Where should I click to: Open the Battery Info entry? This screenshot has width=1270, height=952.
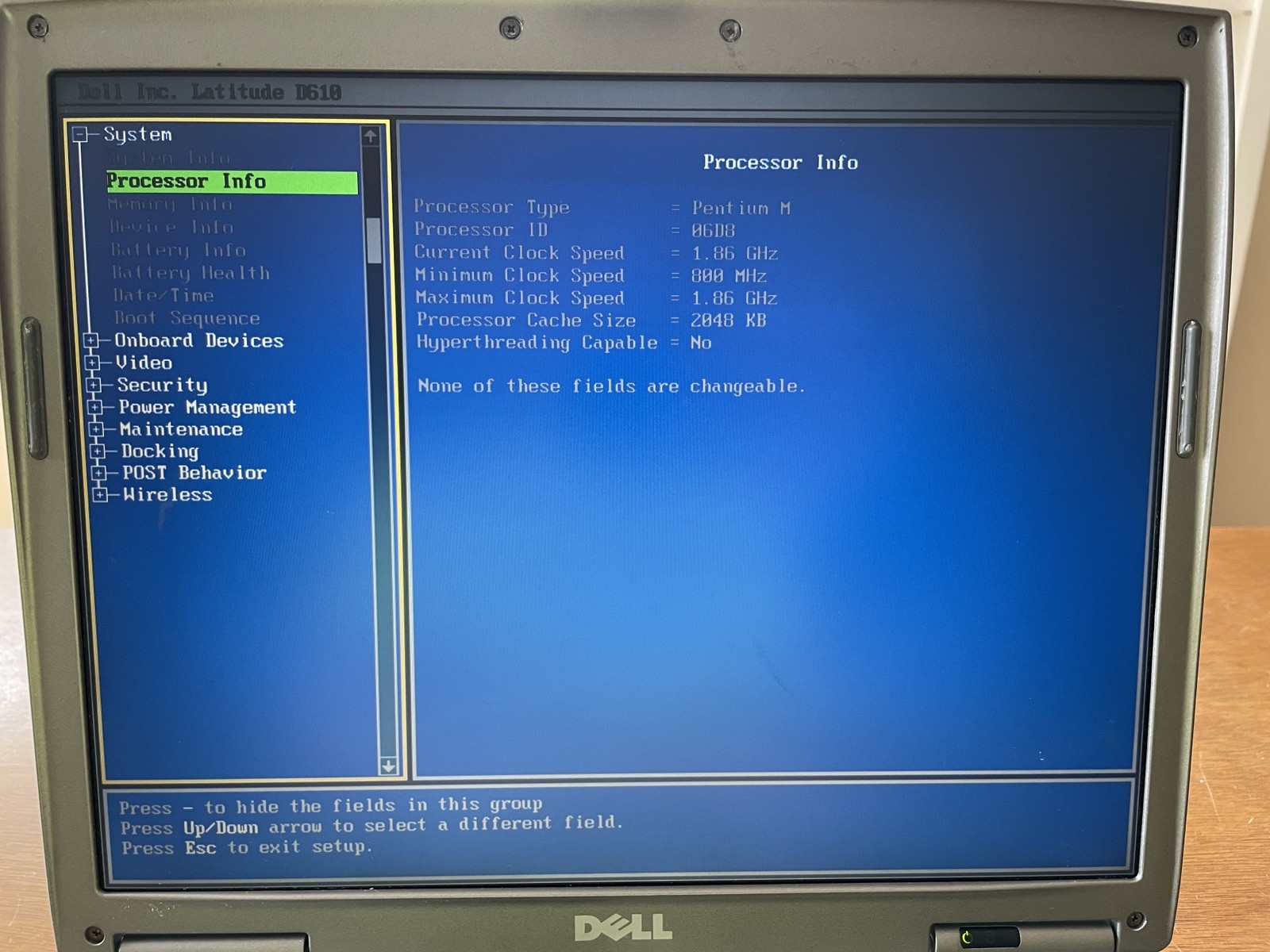(x=179, y=251)
